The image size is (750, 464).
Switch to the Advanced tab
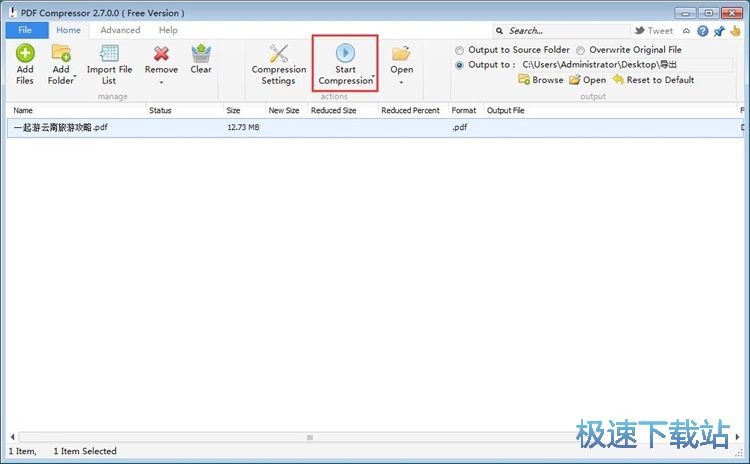120,30
